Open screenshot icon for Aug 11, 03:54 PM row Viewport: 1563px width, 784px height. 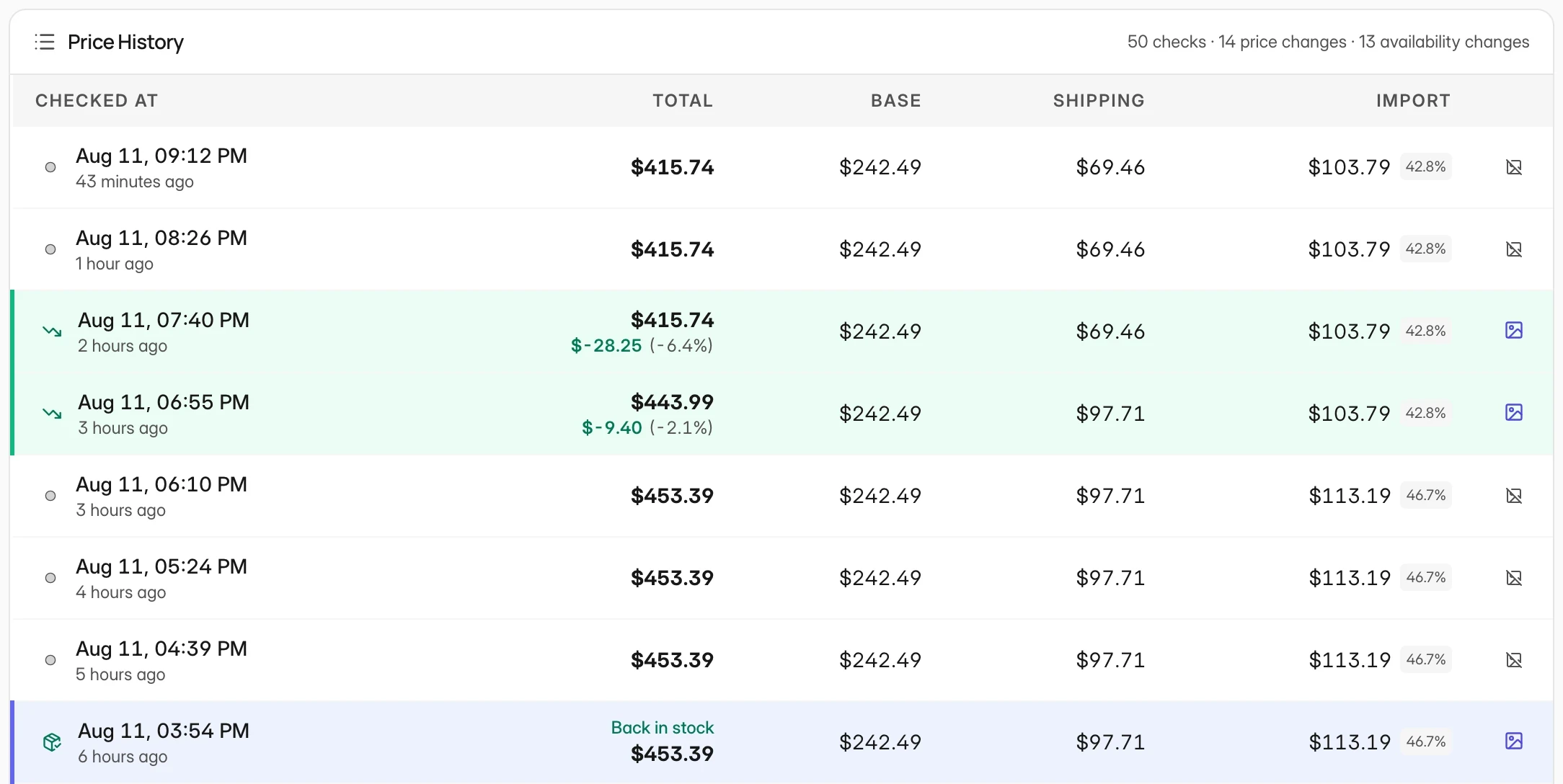coord(1514,741)
